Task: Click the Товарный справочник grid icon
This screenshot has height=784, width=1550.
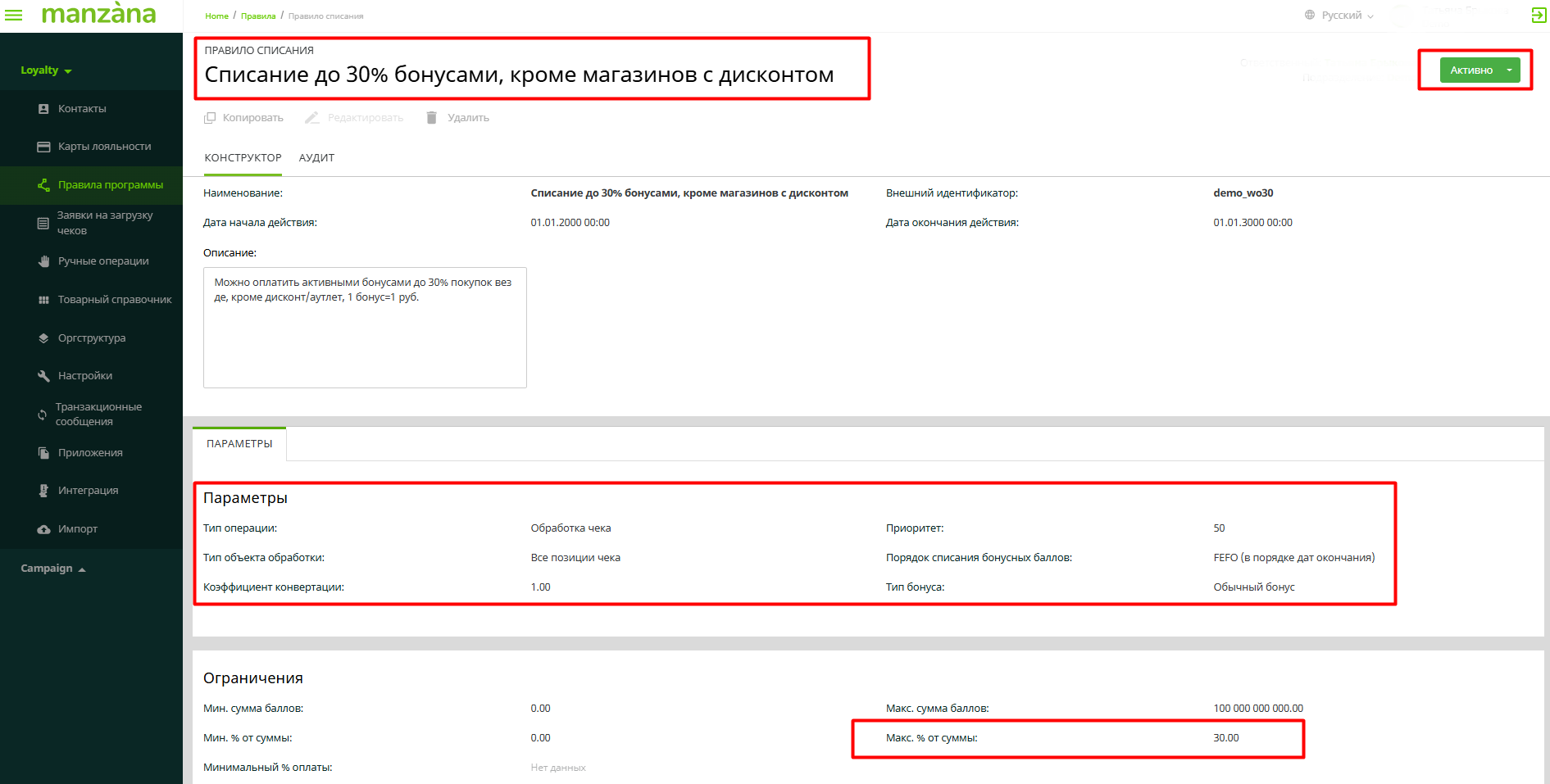Action: [x=43, y=300]
